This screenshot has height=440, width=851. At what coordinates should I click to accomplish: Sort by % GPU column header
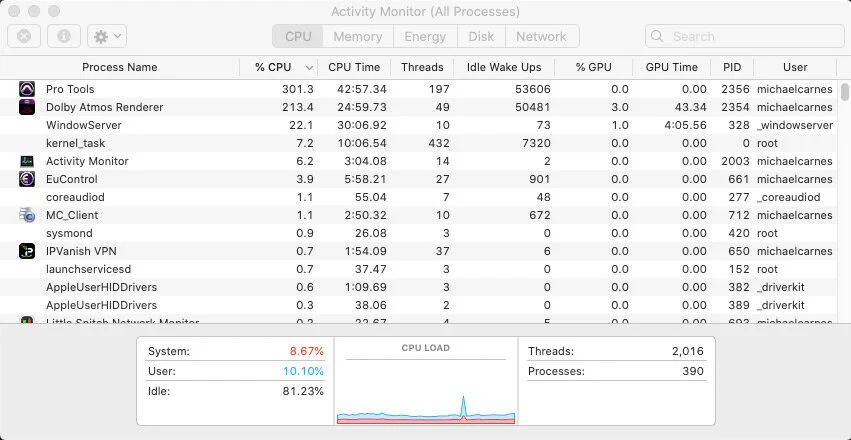click(x=593, y=67)
